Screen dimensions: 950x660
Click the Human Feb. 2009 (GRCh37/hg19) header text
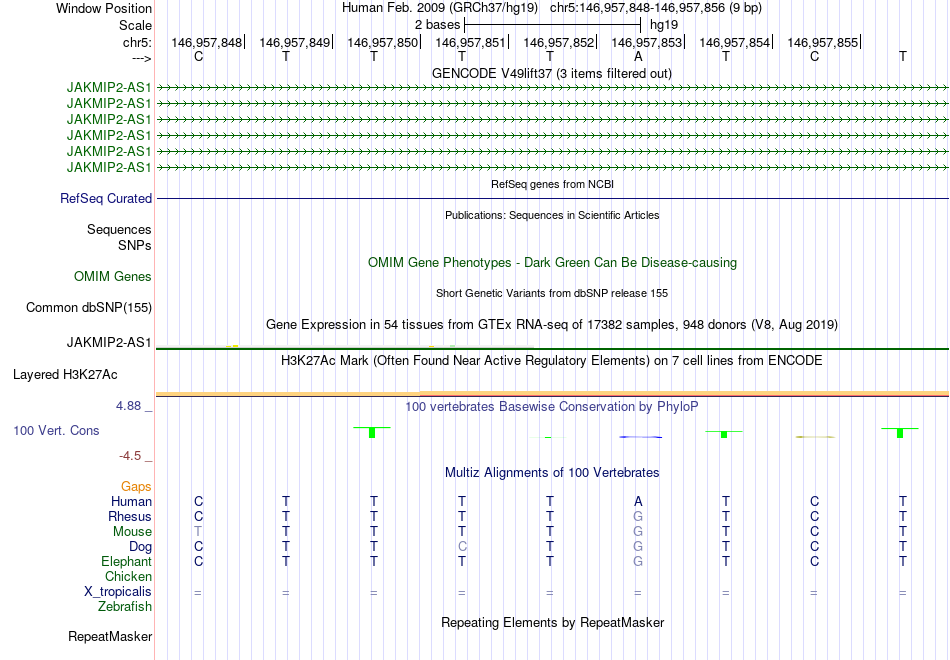(440, 8)
